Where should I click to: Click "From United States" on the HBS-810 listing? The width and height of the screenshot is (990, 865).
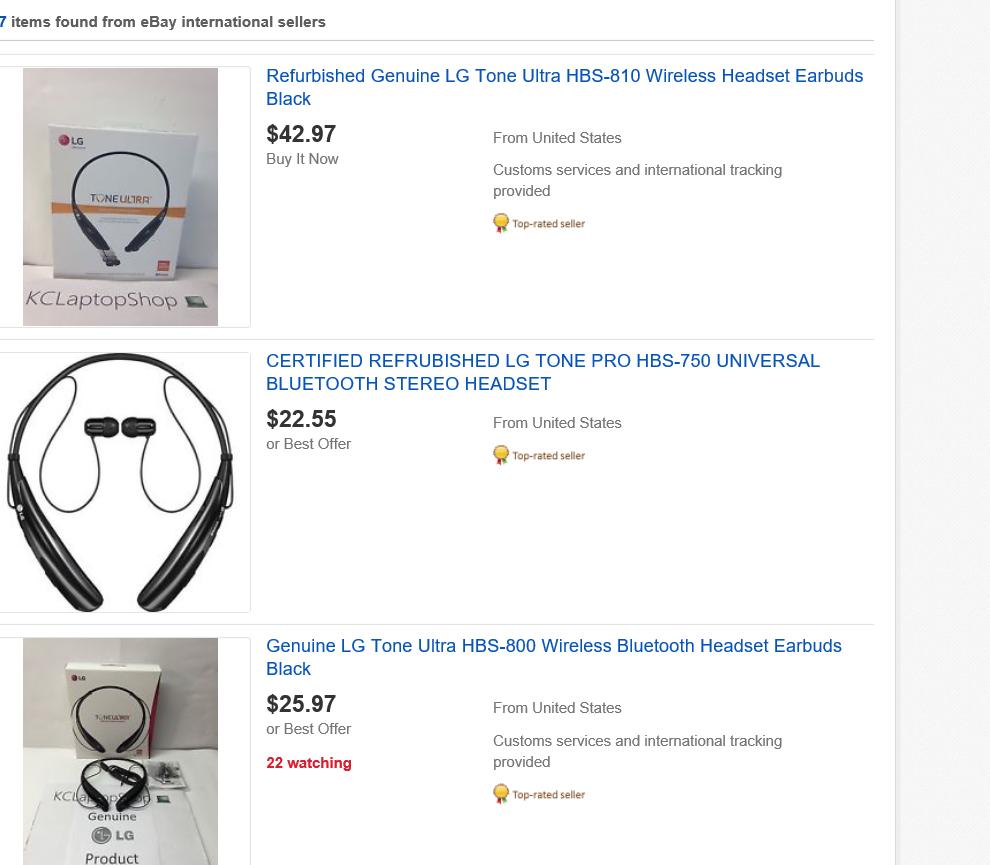point(557,138)
